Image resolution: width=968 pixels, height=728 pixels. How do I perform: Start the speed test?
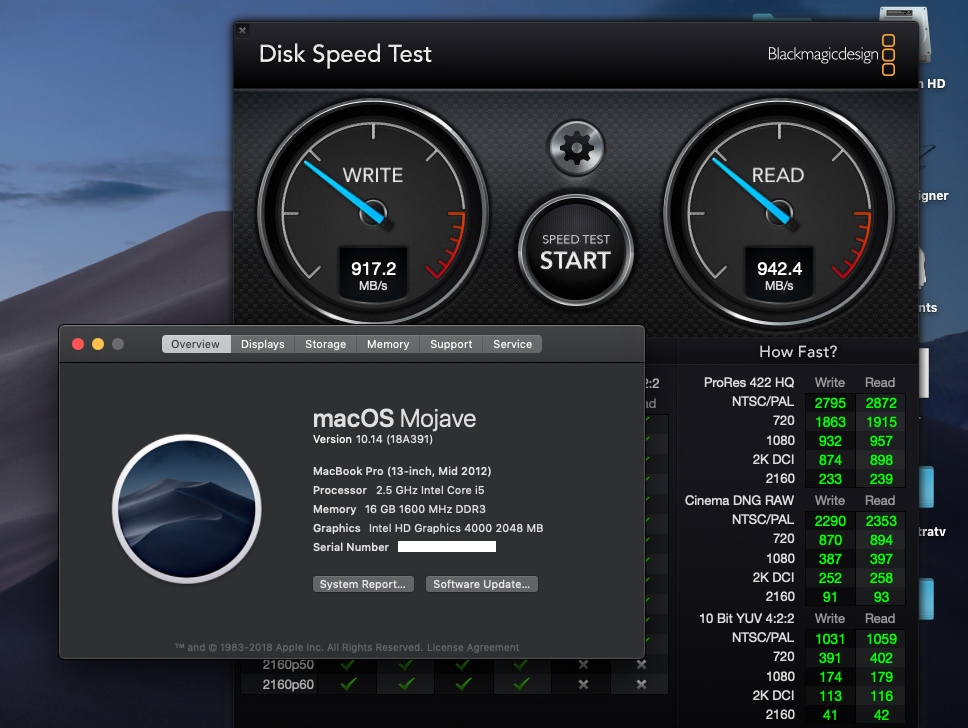point(575,251)
